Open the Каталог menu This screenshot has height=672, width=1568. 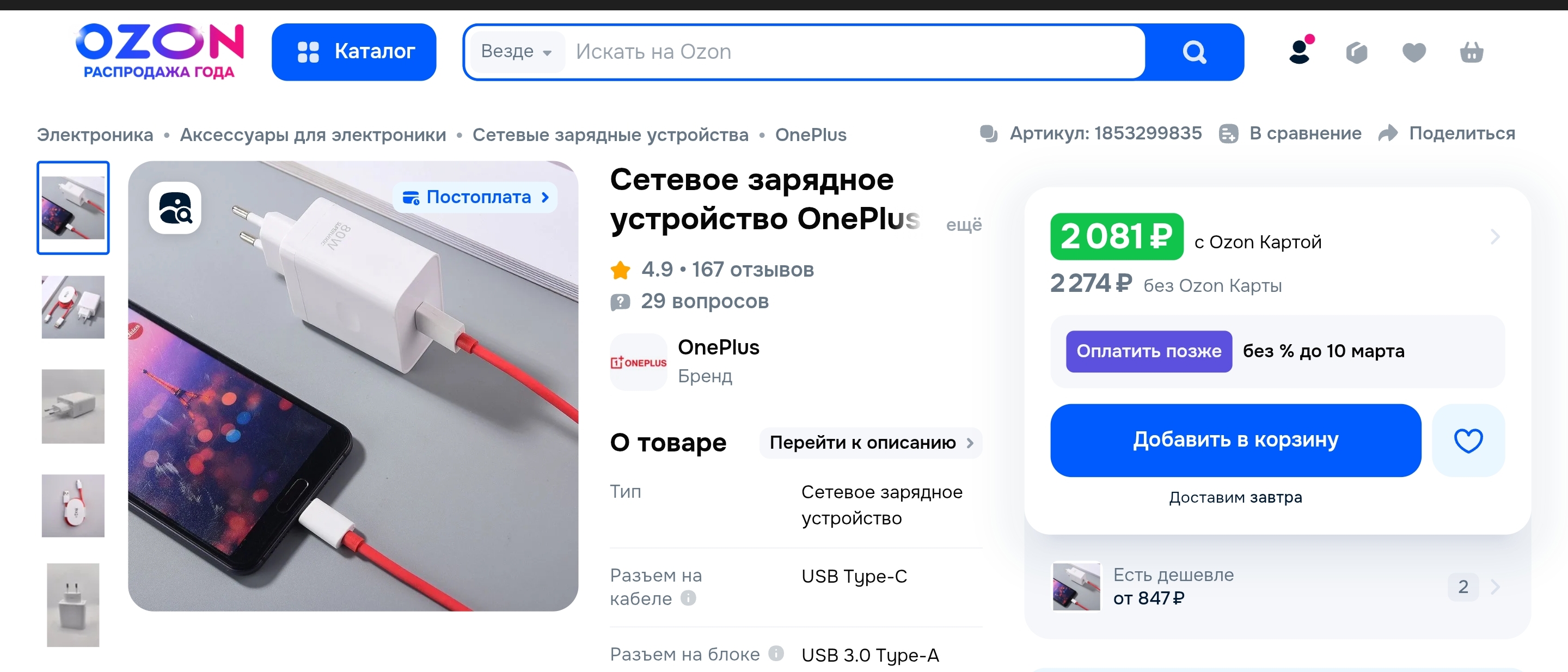(x=354, y=52)
